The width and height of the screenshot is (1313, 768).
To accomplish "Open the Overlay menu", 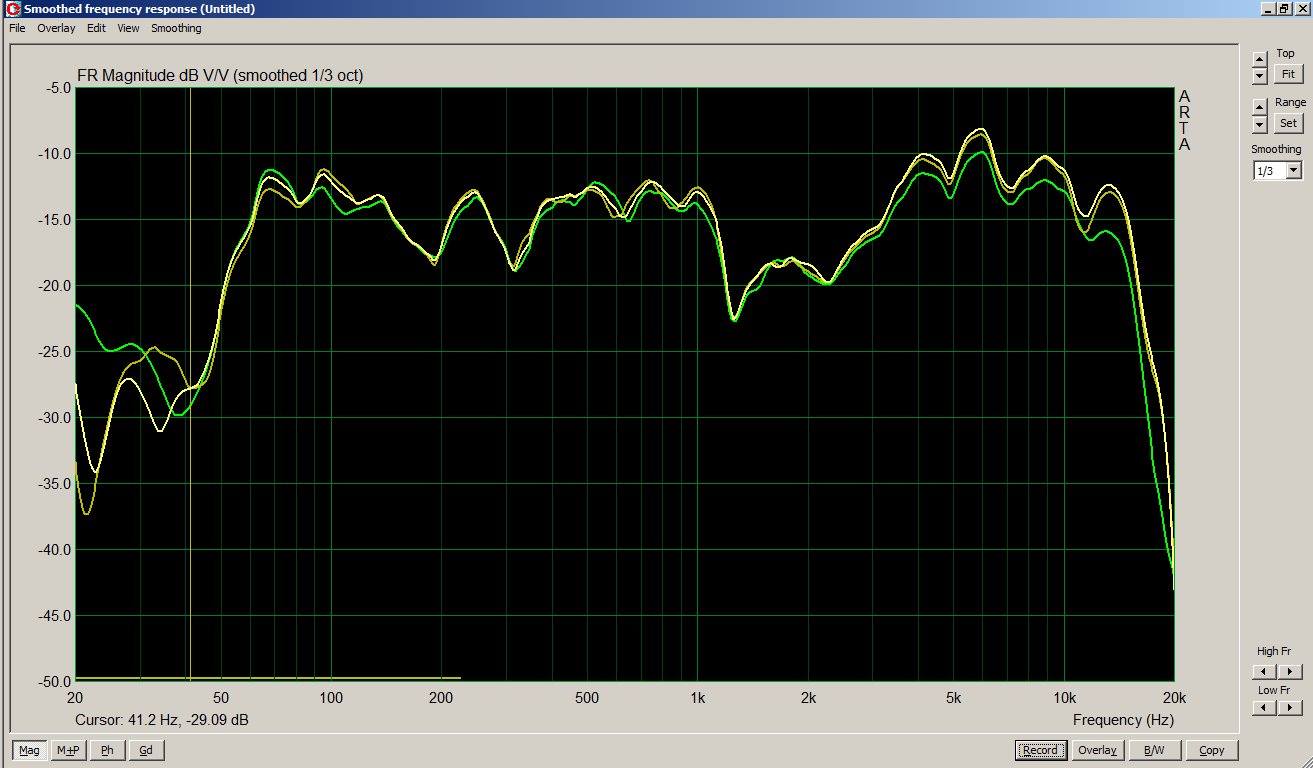I will pyautogui.click(x=56, y=28).
